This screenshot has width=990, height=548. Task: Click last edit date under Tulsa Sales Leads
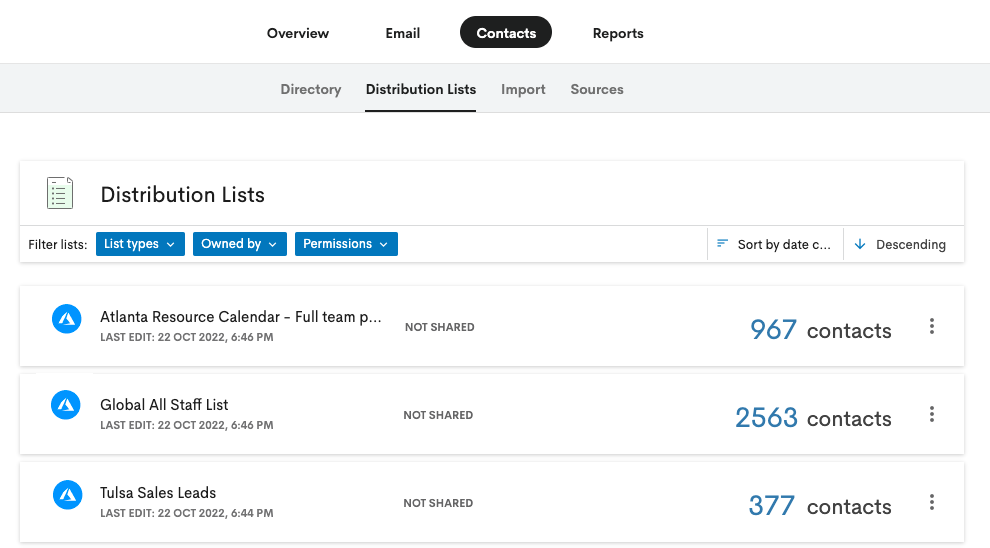tap(187, 513)
